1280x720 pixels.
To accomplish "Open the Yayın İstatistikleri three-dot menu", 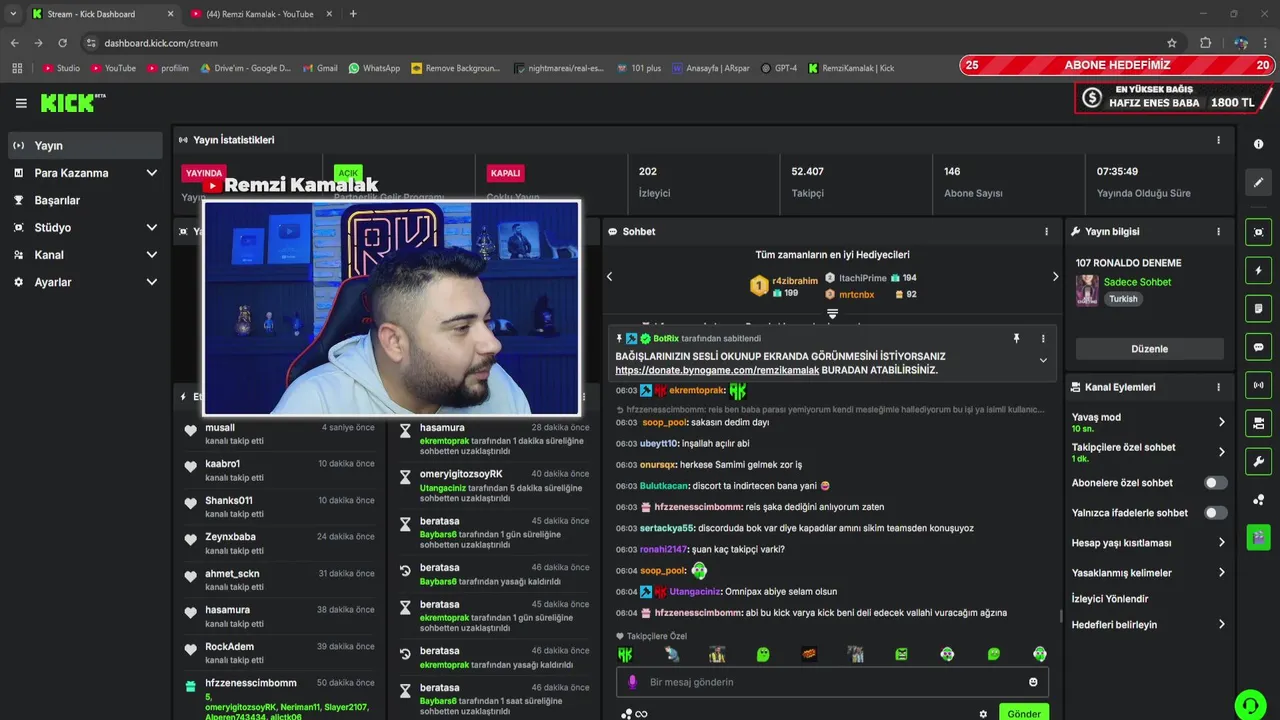I will click(x=1218, y=140).
